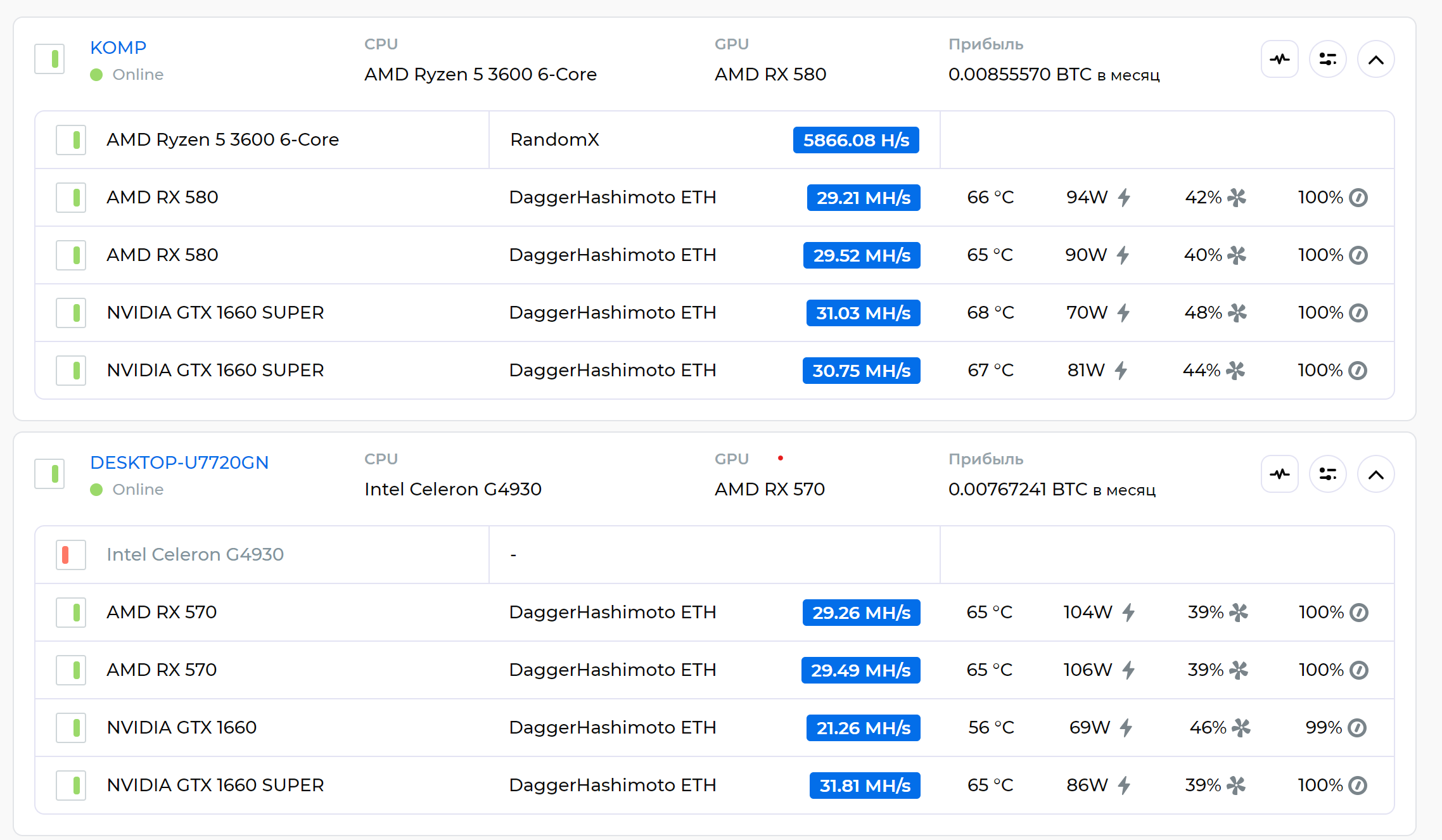Click load gauge icon next to 99%
The image size is (1442, 840).
pos(1357,728)
